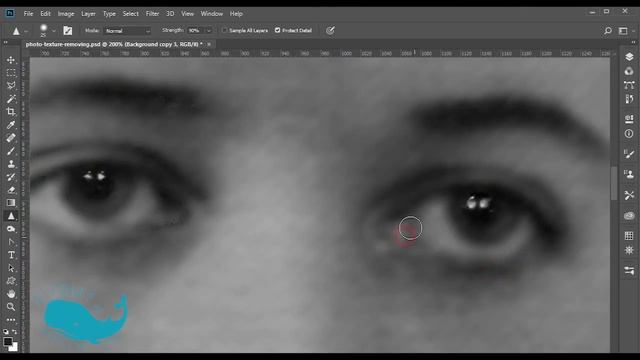The width and height of the screenshot is (640, 360).
Task: Open the Layers panel icon
Action: coord(629,57)
